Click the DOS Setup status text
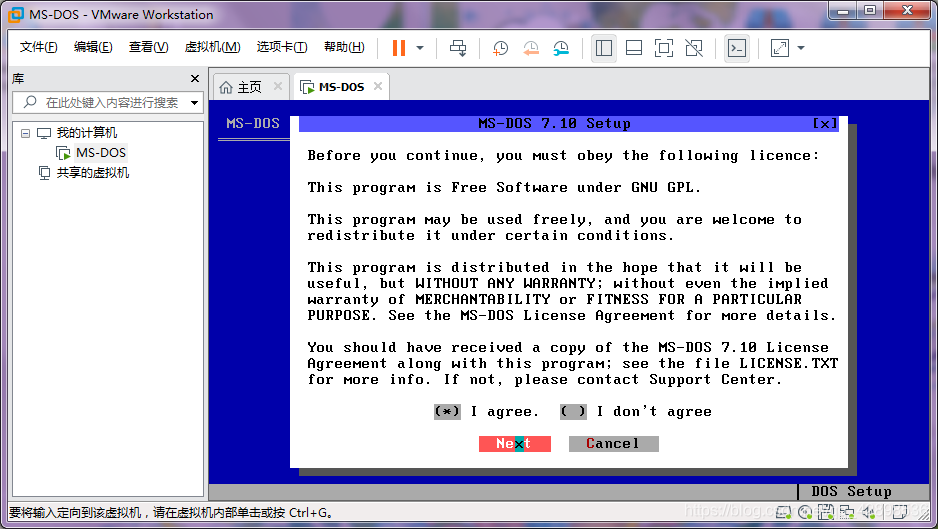 [x=851, y=491]
